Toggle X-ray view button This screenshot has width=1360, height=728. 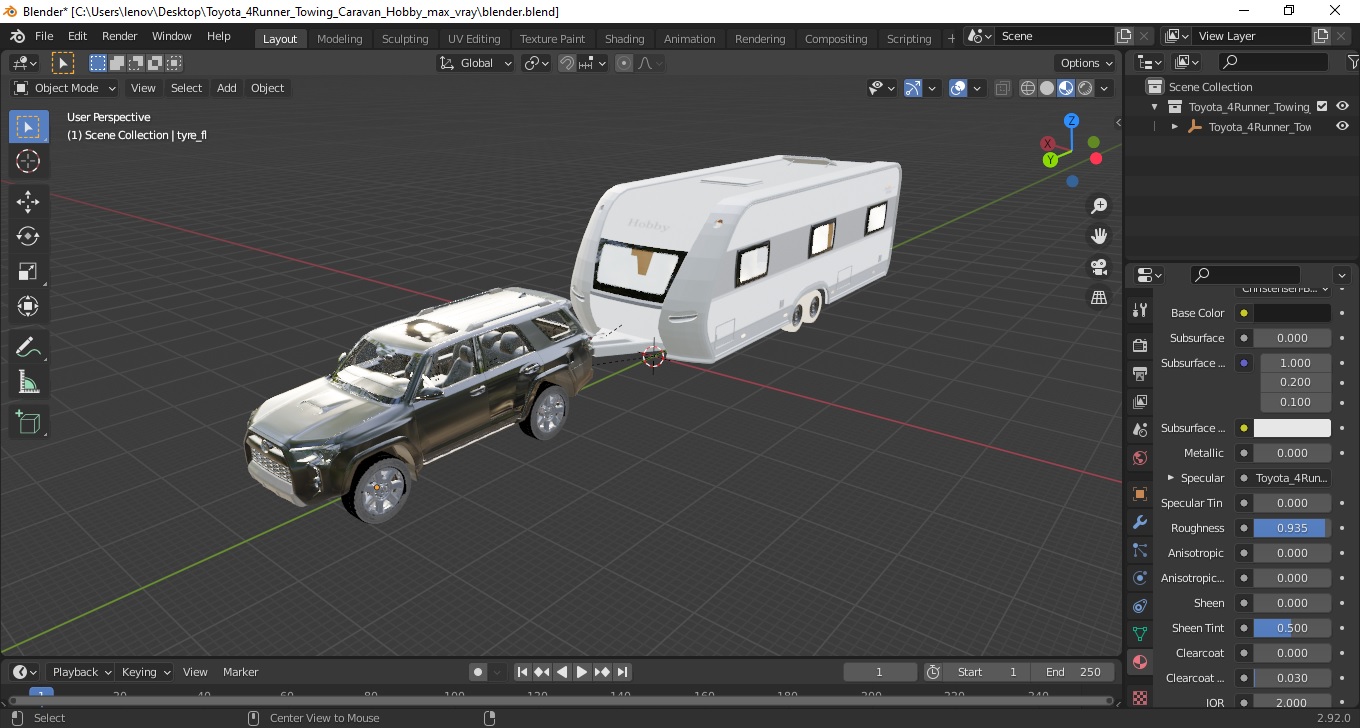pos(1002,88)
